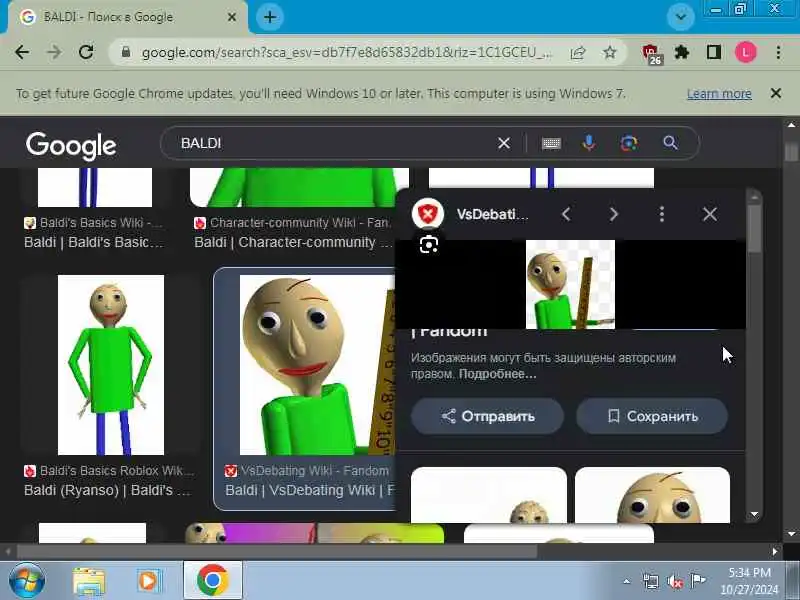Submit search with magnifier icon
The width and height of the screenshot is (800, 600).
[670, 143]
